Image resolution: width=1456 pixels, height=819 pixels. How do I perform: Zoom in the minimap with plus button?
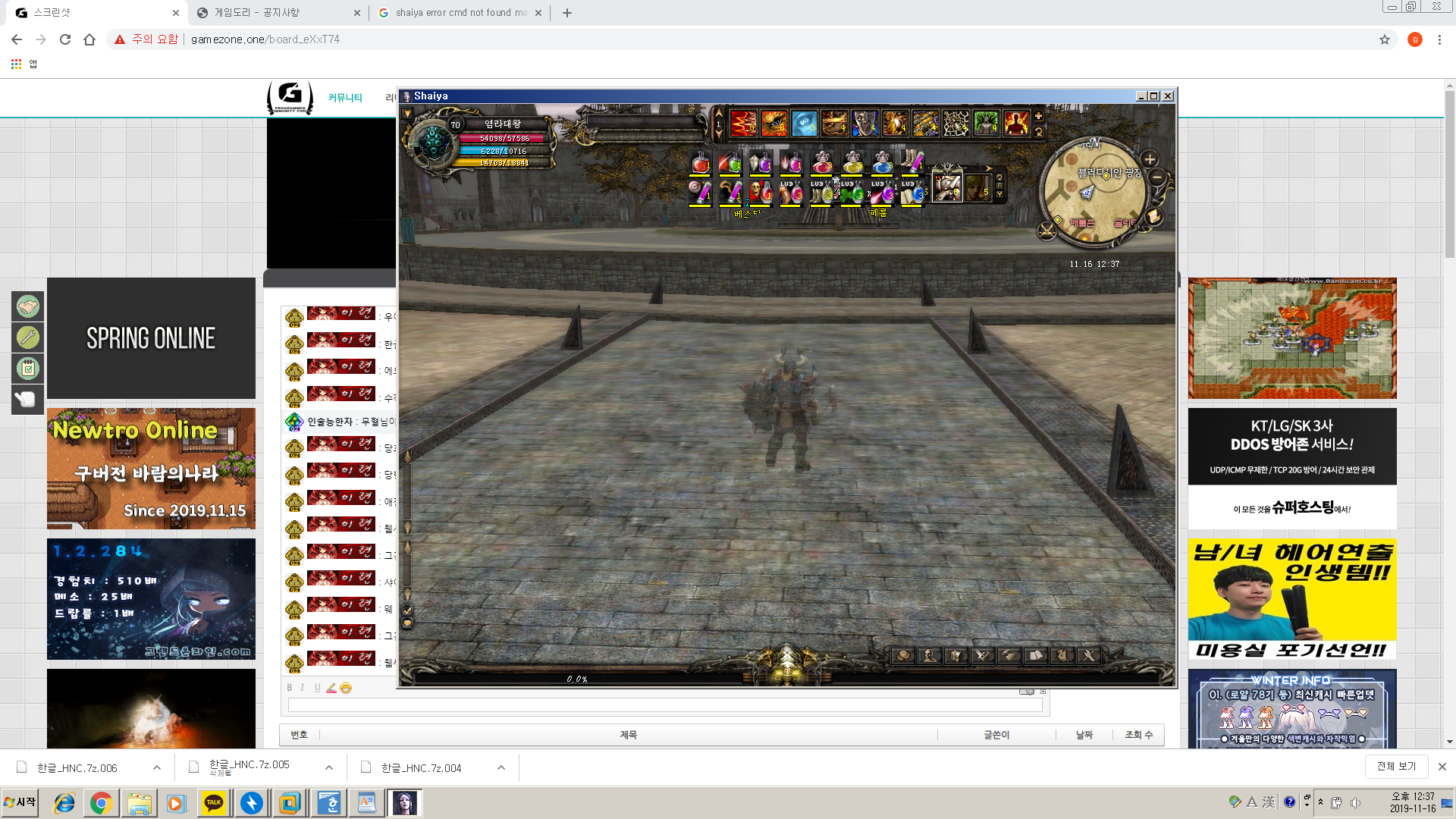click(1150, 159)
